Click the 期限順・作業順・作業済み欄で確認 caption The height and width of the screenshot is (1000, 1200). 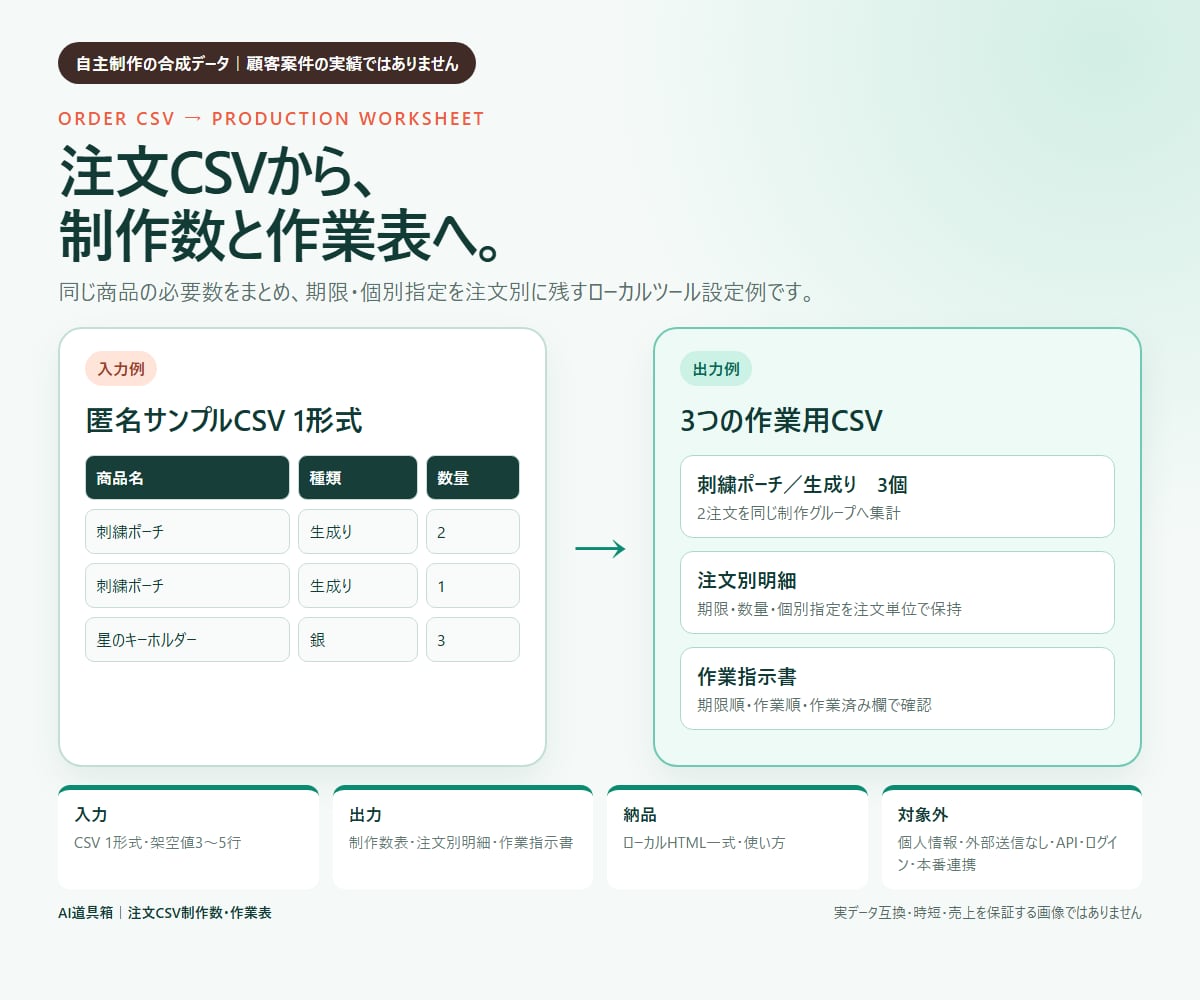814,705
